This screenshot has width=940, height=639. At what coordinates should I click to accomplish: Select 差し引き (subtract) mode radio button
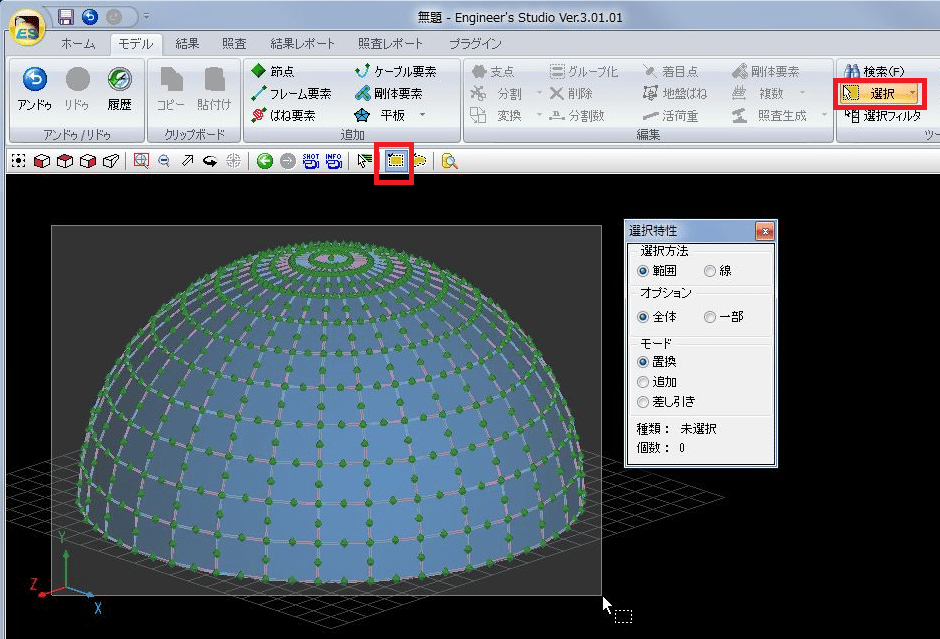643,402
